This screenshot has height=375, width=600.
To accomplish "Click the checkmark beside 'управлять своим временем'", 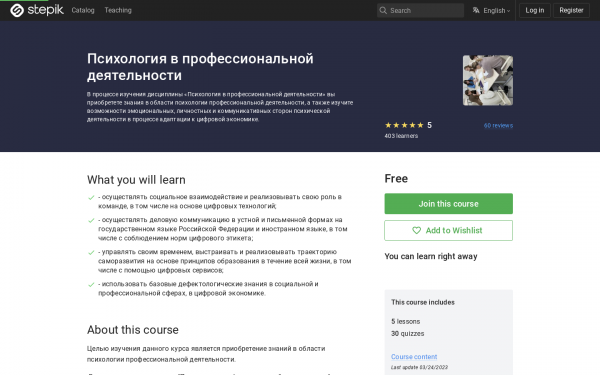I will 91,253.
